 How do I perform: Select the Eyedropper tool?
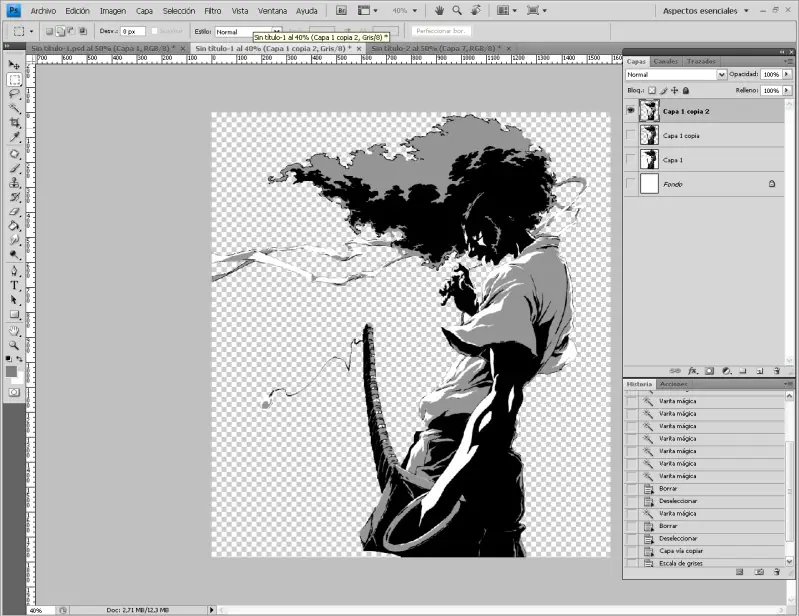pyautogui.click(x=14, y=137)
